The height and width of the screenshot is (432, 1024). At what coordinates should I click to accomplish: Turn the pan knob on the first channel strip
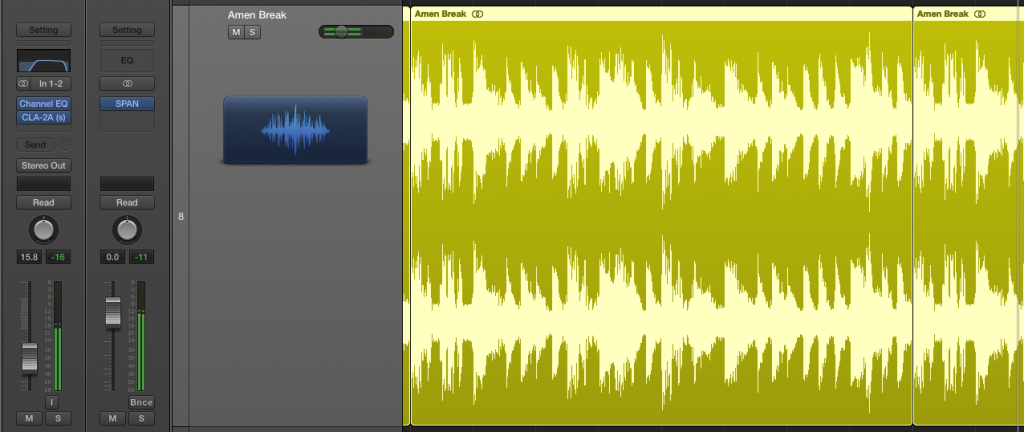coord(43,230)
